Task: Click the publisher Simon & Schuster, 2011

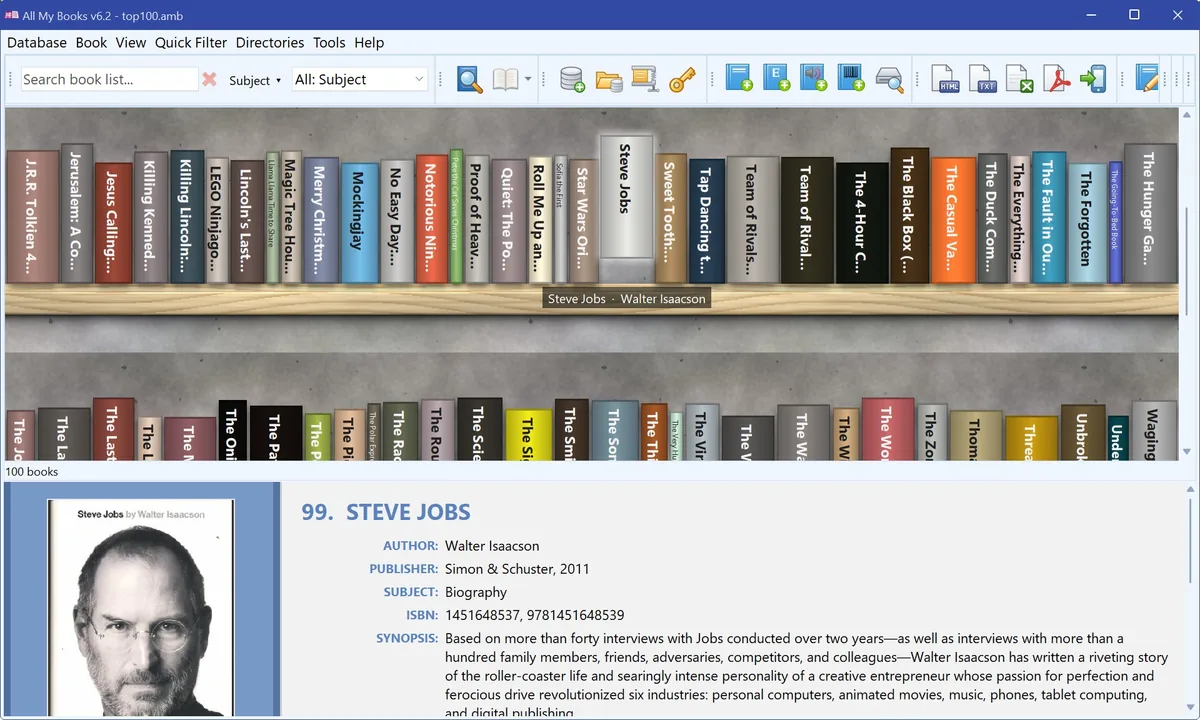Action: (x=517, y=569)
